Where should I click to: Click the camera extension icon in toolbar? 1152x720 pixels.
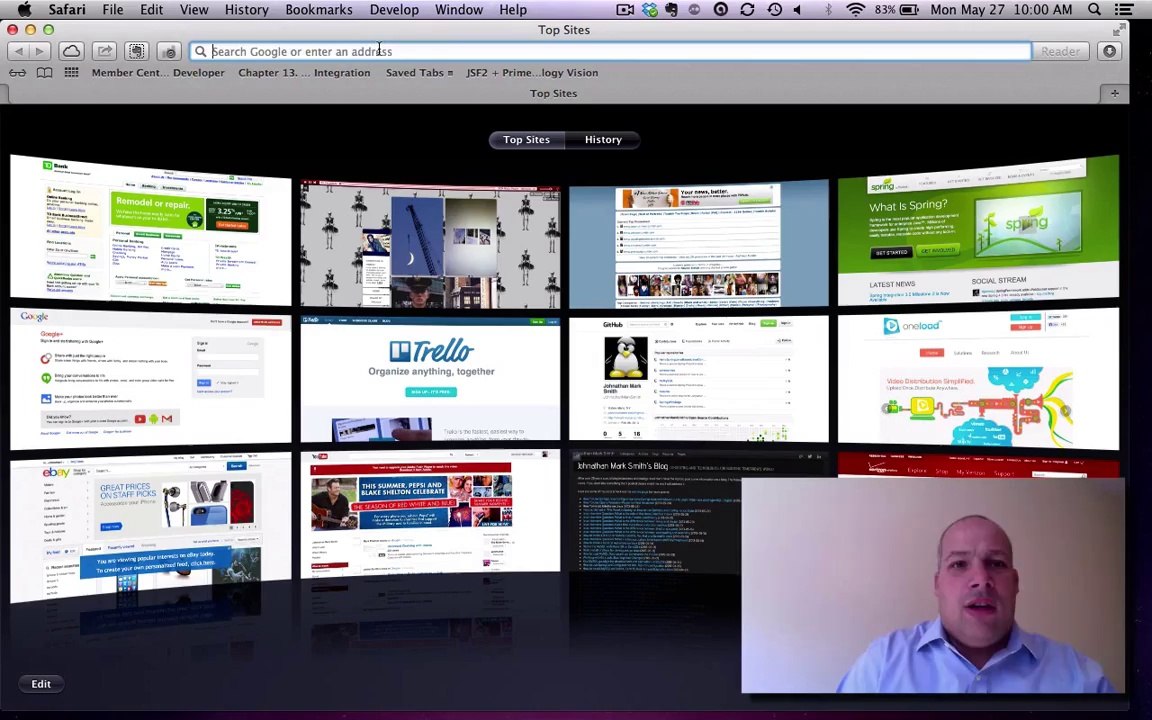pyautogui.click(x=170, y=51)
